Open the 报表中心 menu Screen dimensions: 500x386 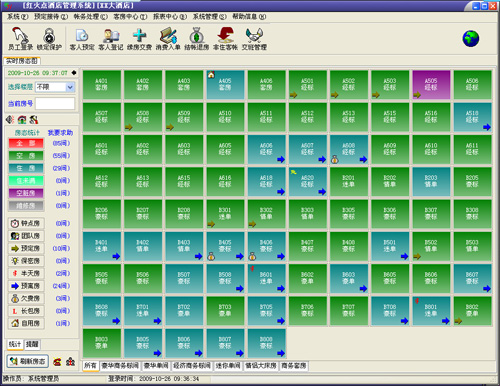pyautogui.click(x=170, y=16)
